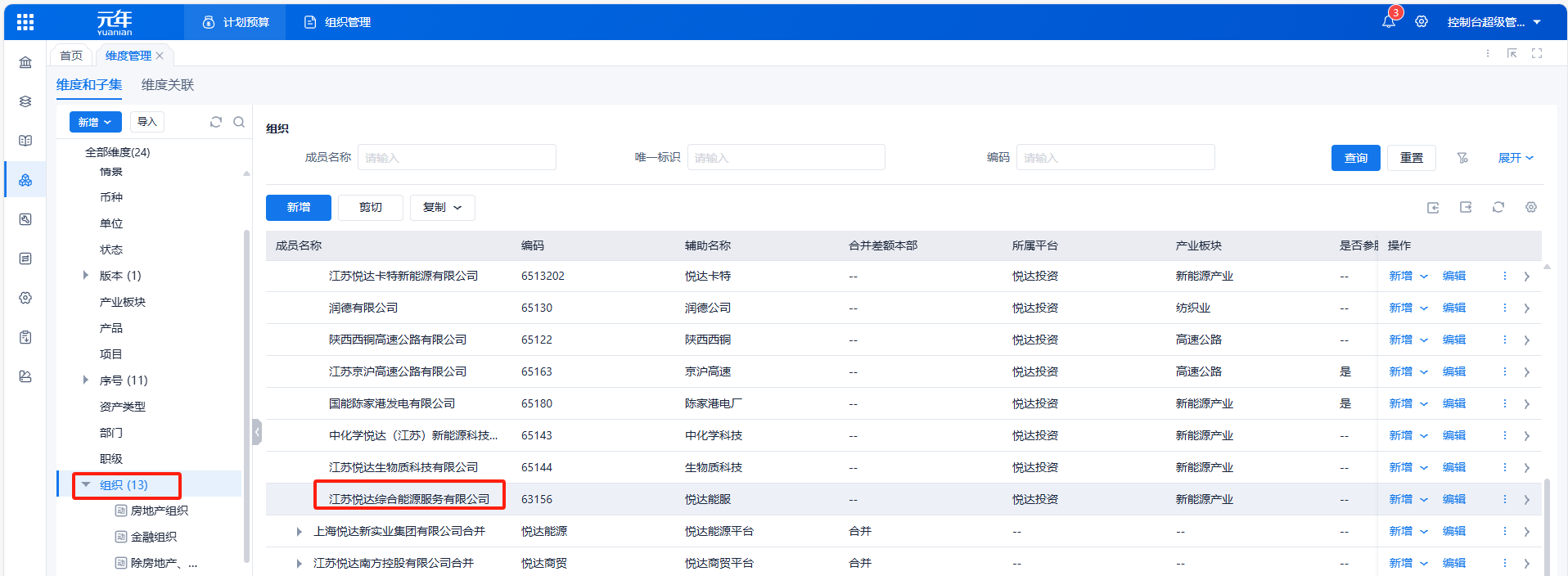Select 金融组织 in the tree
This screenshot has width=1568, height=576.
click(154, 538)
